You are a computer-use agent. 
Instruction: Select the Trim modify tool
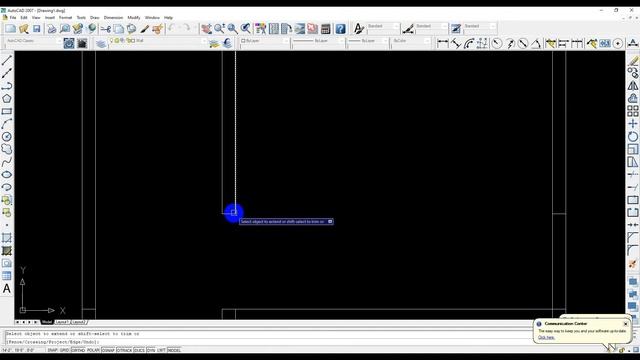pos(633,175)
